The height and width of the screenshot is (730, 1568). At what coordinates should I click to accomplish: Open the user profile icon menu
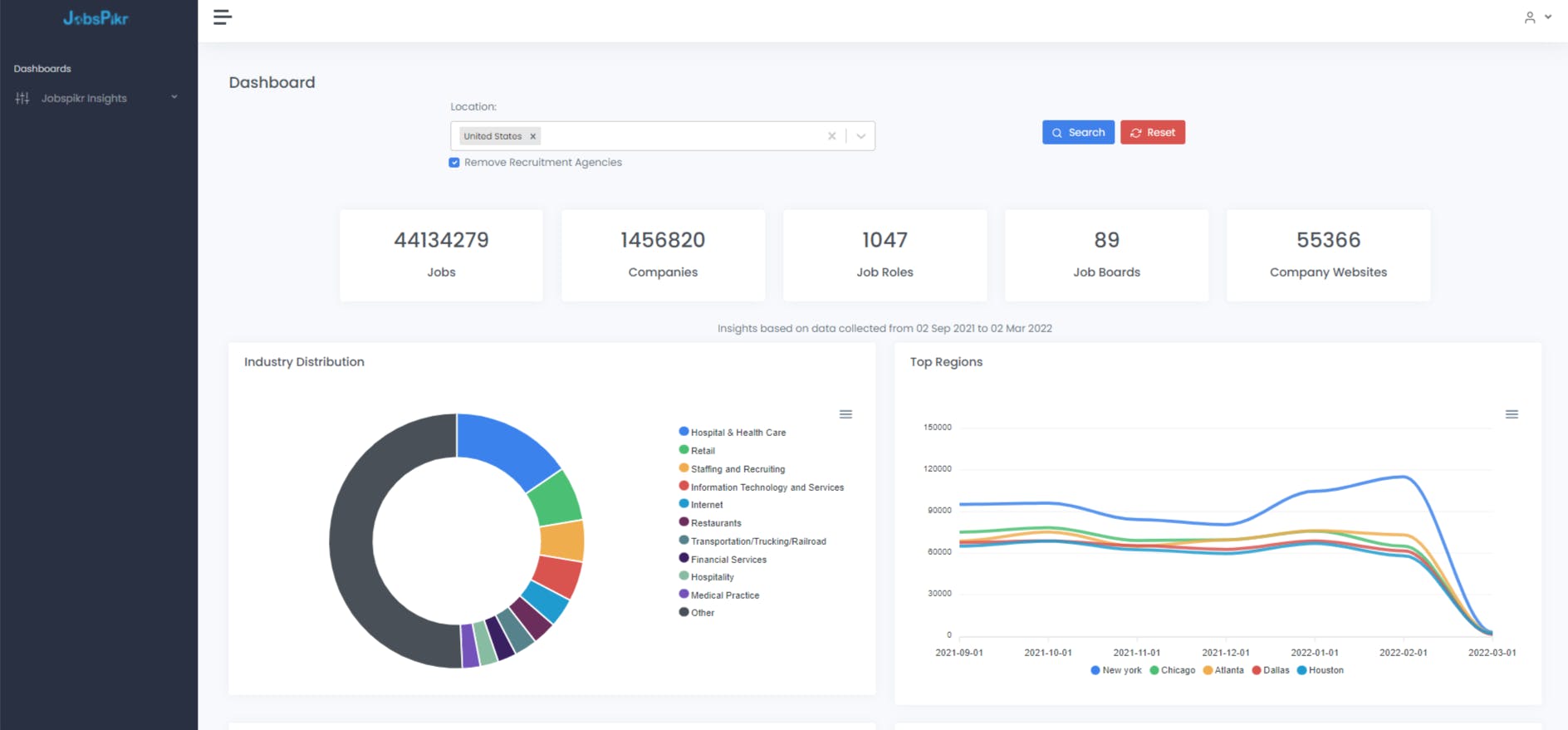click(1529, 17)
